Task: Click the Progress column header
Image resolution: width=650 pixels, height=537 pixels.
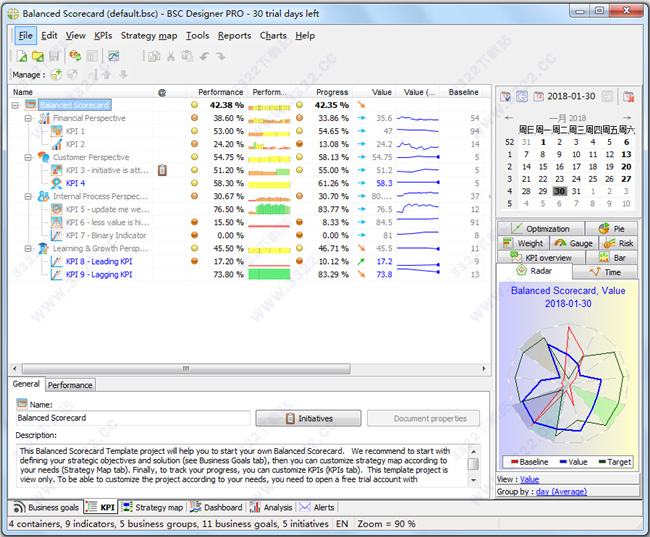Action: point(332,92)
